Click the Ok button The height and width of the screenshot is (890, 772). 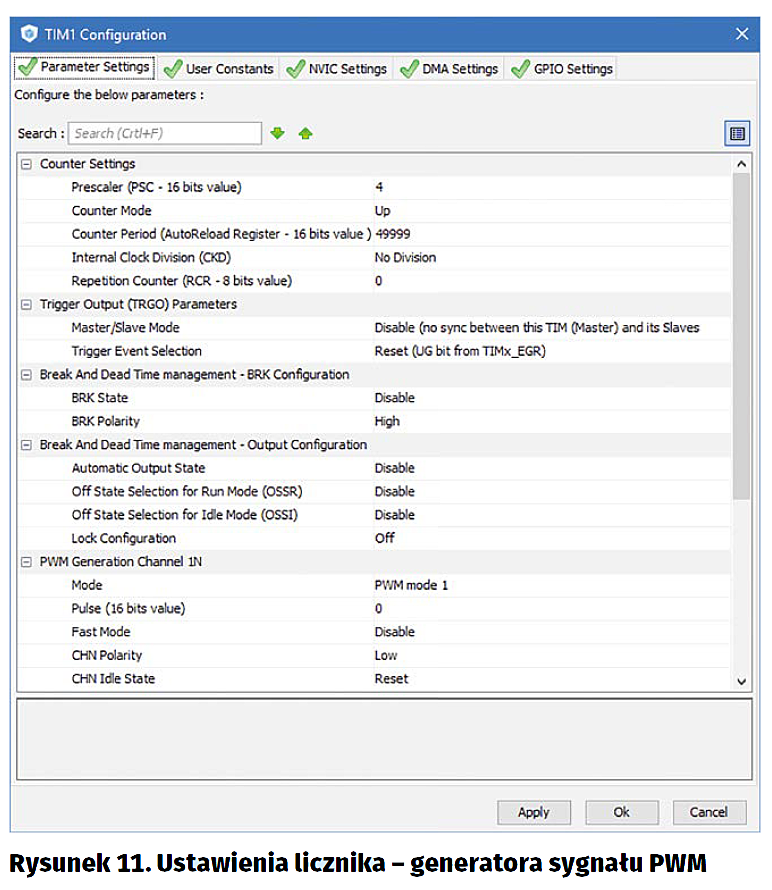click(621, 812)
